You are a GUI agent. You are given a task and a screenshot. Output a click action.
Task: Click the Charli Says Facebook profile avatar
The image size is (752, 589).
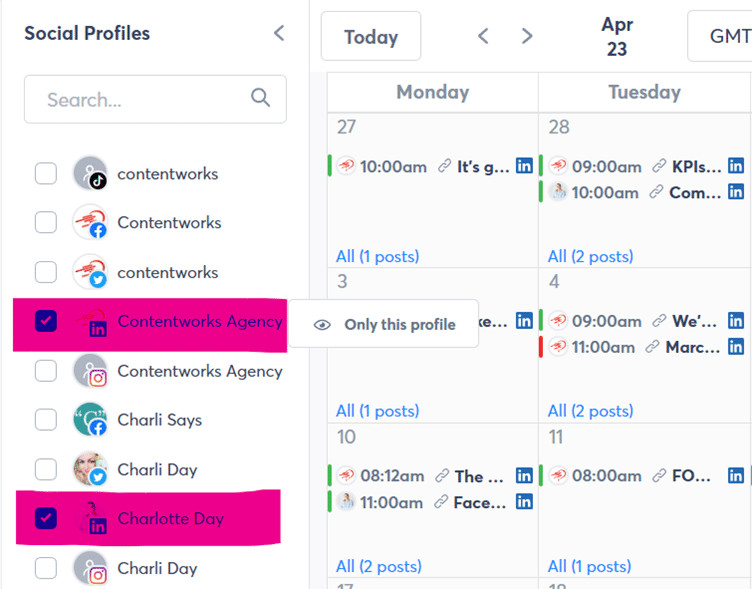pyautogui.click(x=90, y=420)
